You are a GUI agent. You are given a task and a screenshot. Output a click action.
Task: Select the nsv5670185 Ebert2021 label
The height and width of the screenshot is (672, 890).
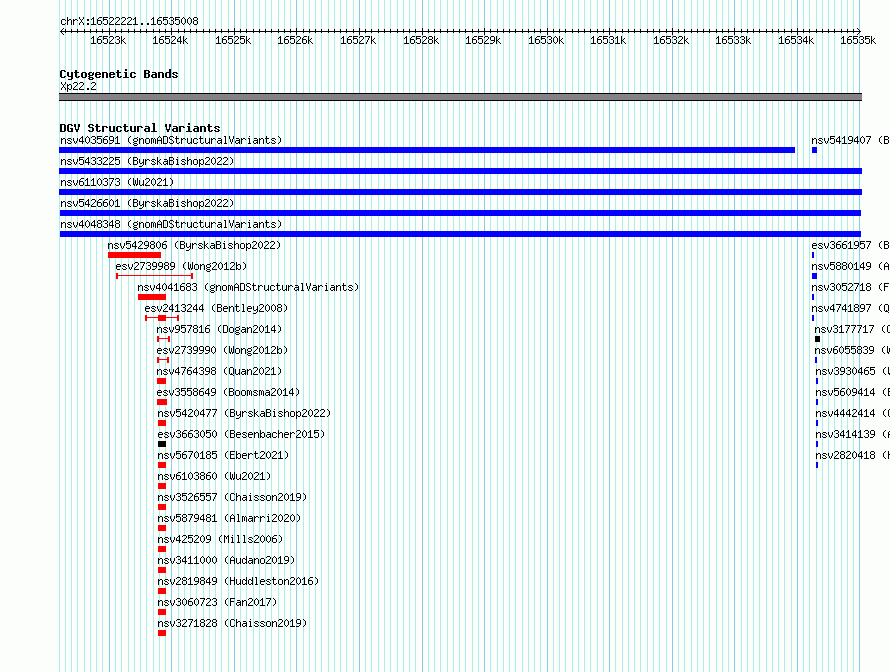point(223,455)
